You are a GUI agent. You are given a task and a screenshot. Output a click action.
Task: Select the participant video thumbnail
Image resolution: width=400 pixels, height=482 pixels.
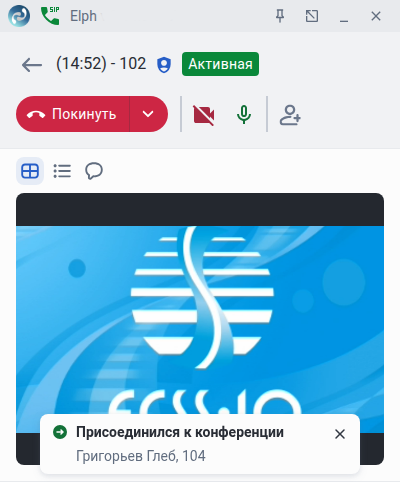pos(200,329)
